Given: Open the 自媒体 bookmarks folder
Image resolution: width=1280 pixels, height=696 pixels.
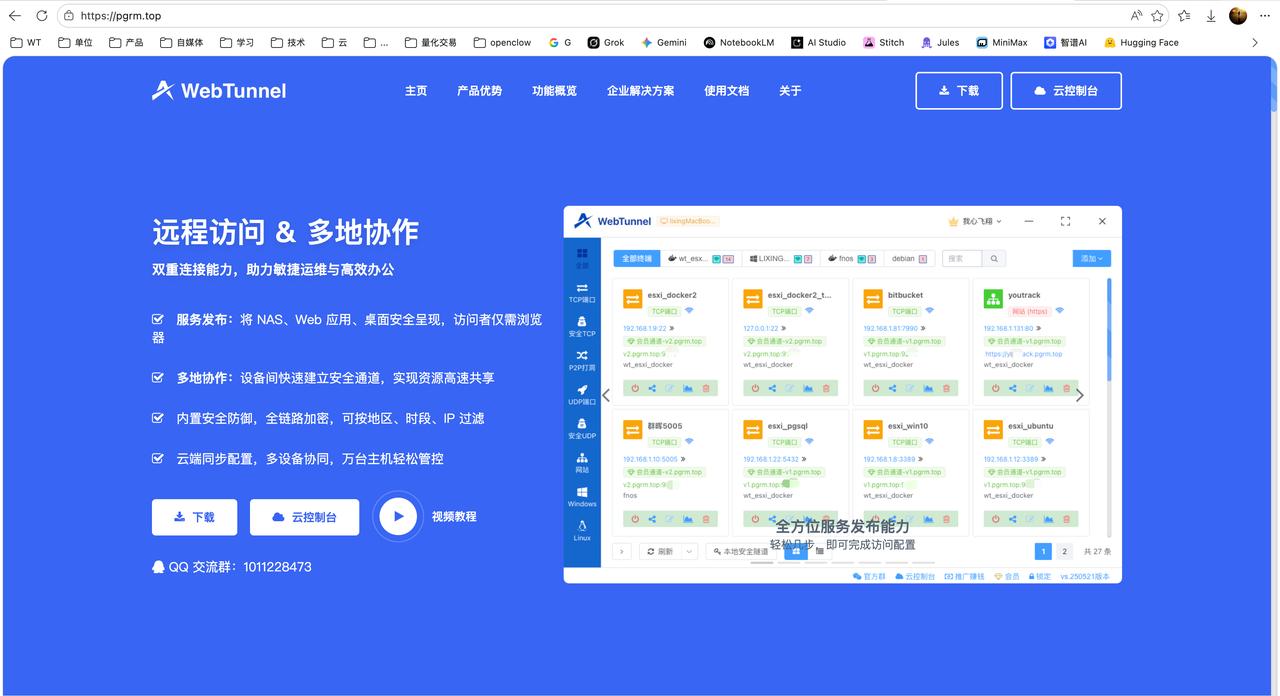Looking at the screenshot, I should pos(182,42).
